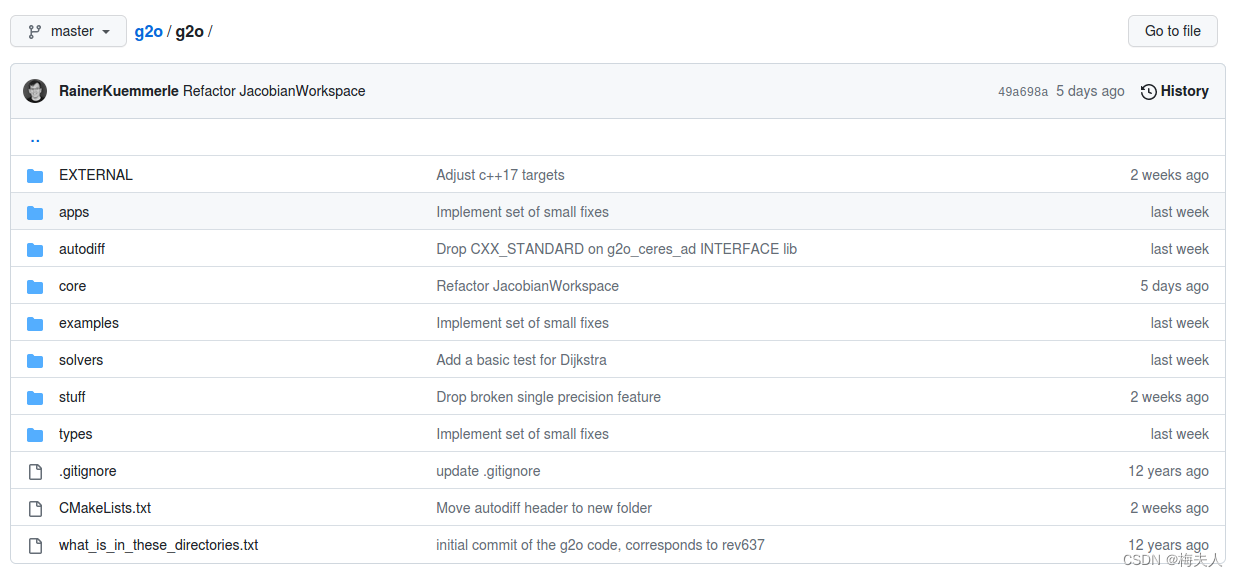
Task: Open core row 'Refactor JacobianWorkspace' commit
Action: click(527, 286)
